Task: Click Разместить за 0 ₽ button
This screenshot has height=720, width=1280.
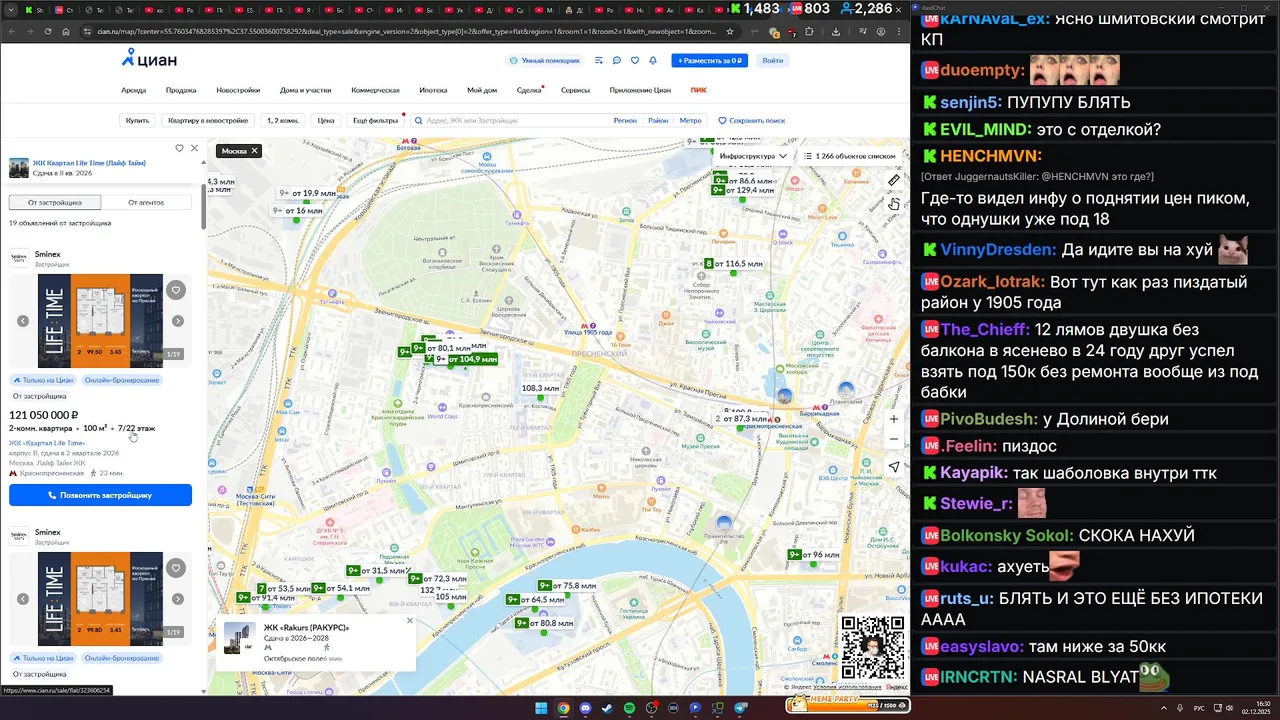Action: pyautogui.click(x=709, y=60)
